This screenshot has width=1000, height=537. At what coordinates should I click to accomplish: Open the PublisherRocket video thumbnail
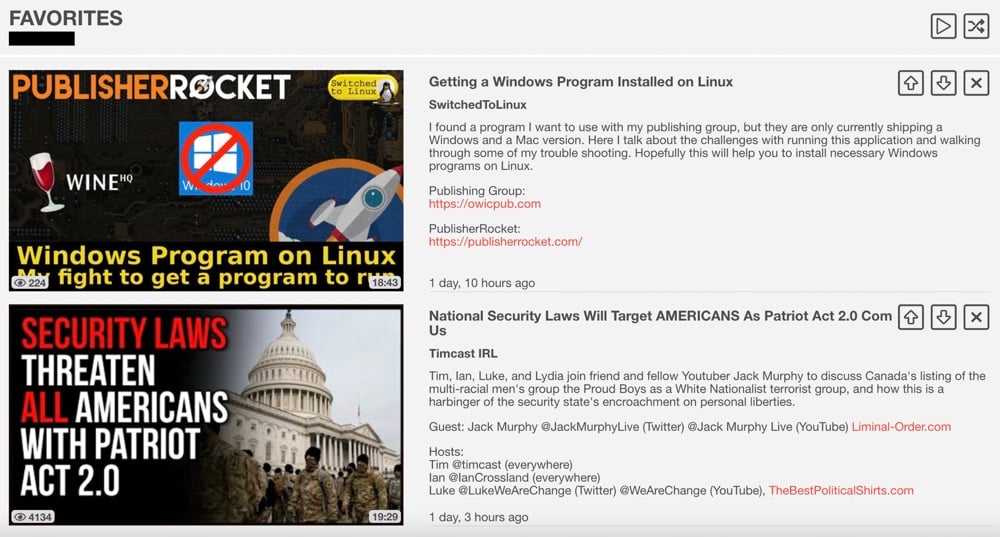tap(206, 180)
